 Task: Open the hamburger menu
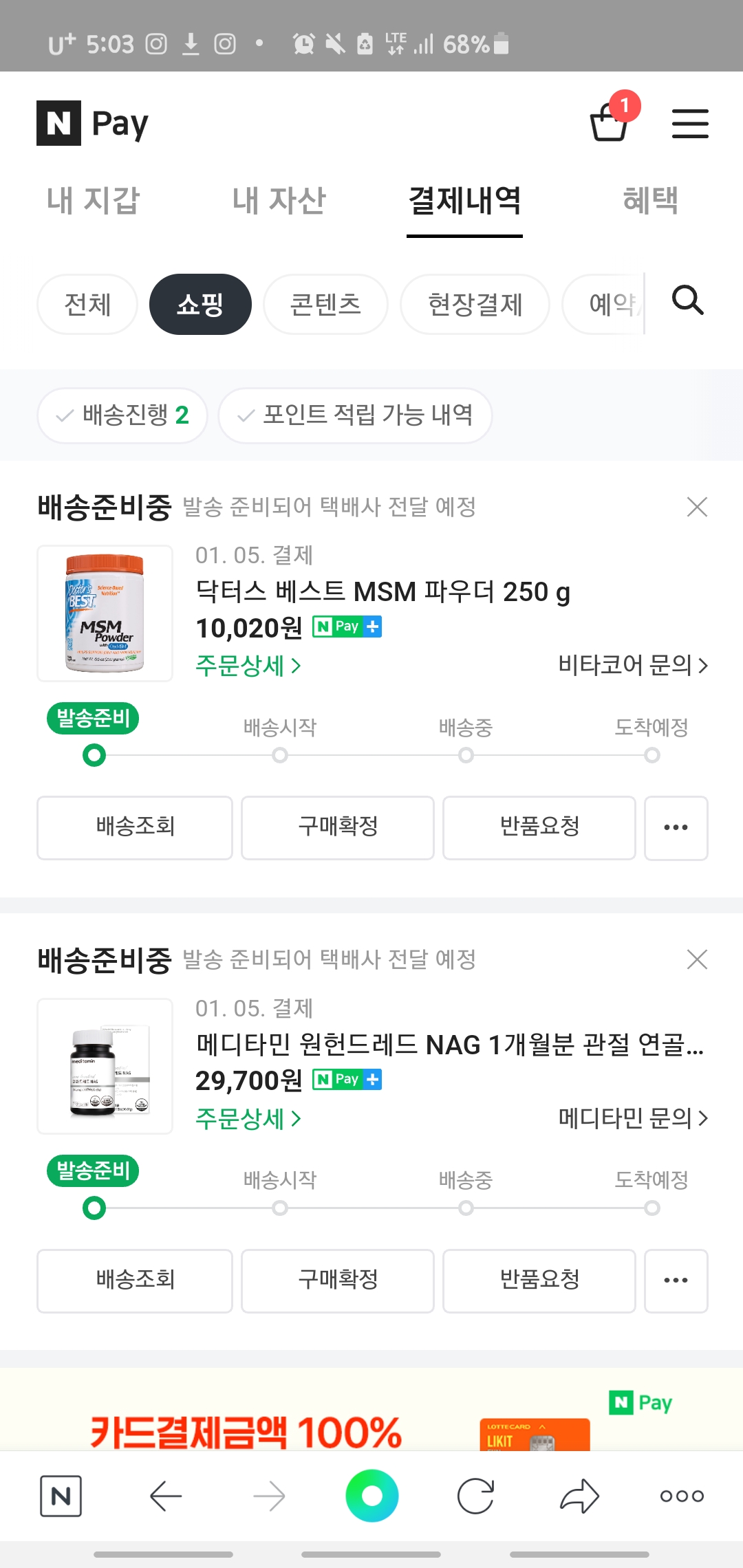(690, 124)
